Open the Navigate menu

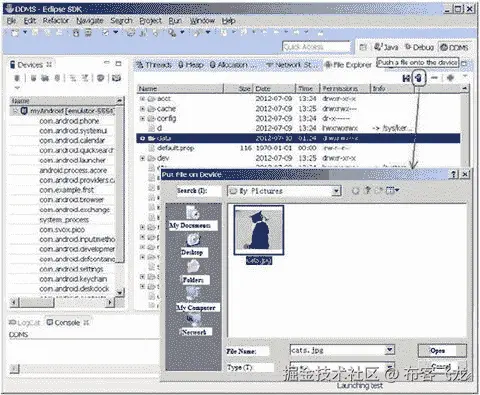click(x=90, y=21)
